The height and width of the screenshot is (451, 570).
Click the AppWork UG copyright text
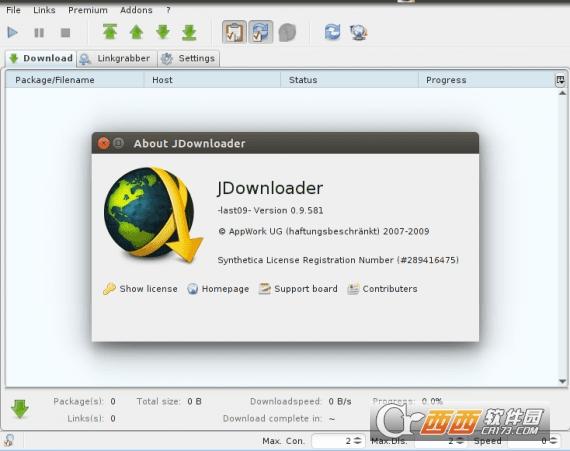coord(324,231)
